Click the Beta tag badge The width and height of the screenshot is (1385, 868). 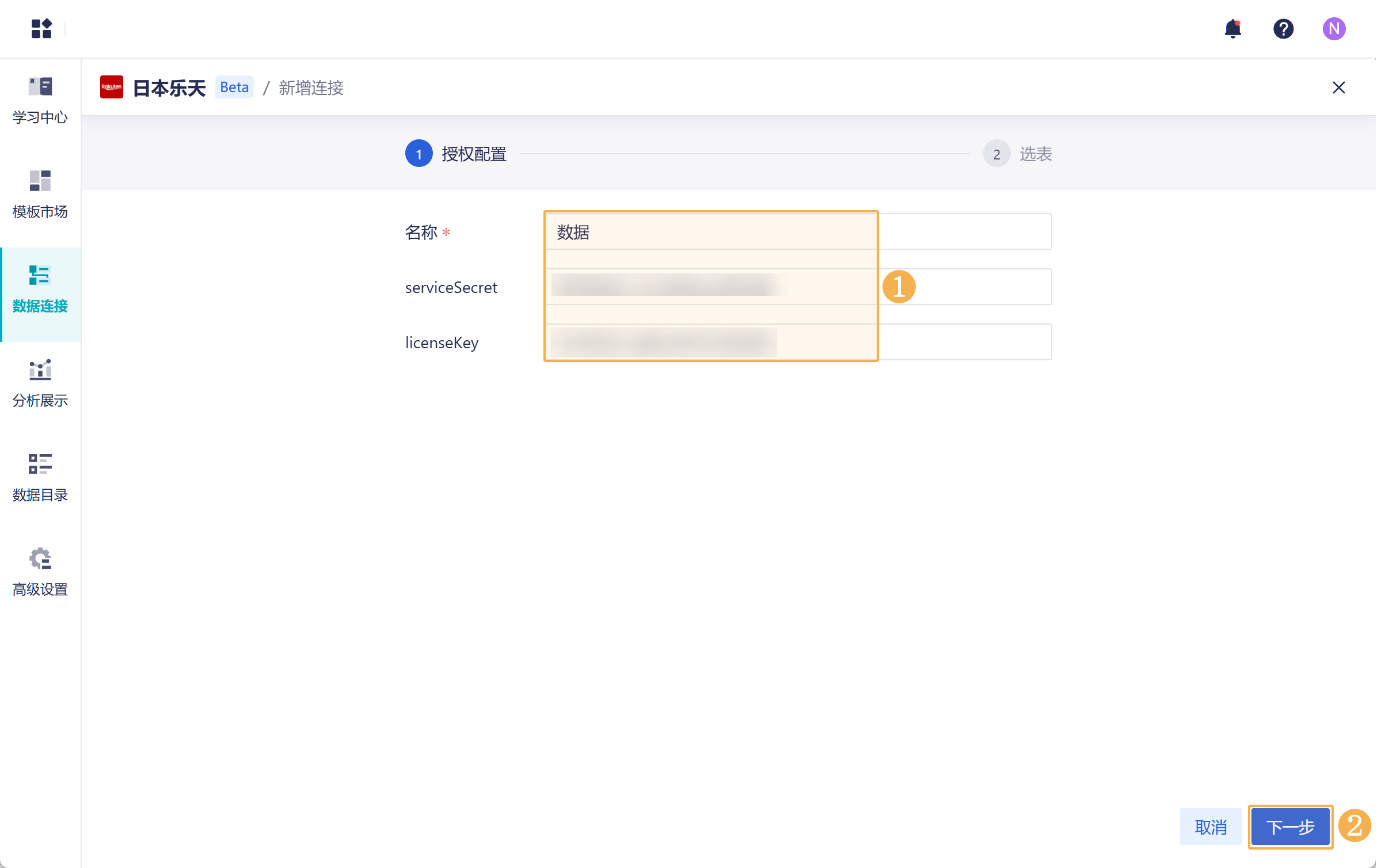point(234,87)
